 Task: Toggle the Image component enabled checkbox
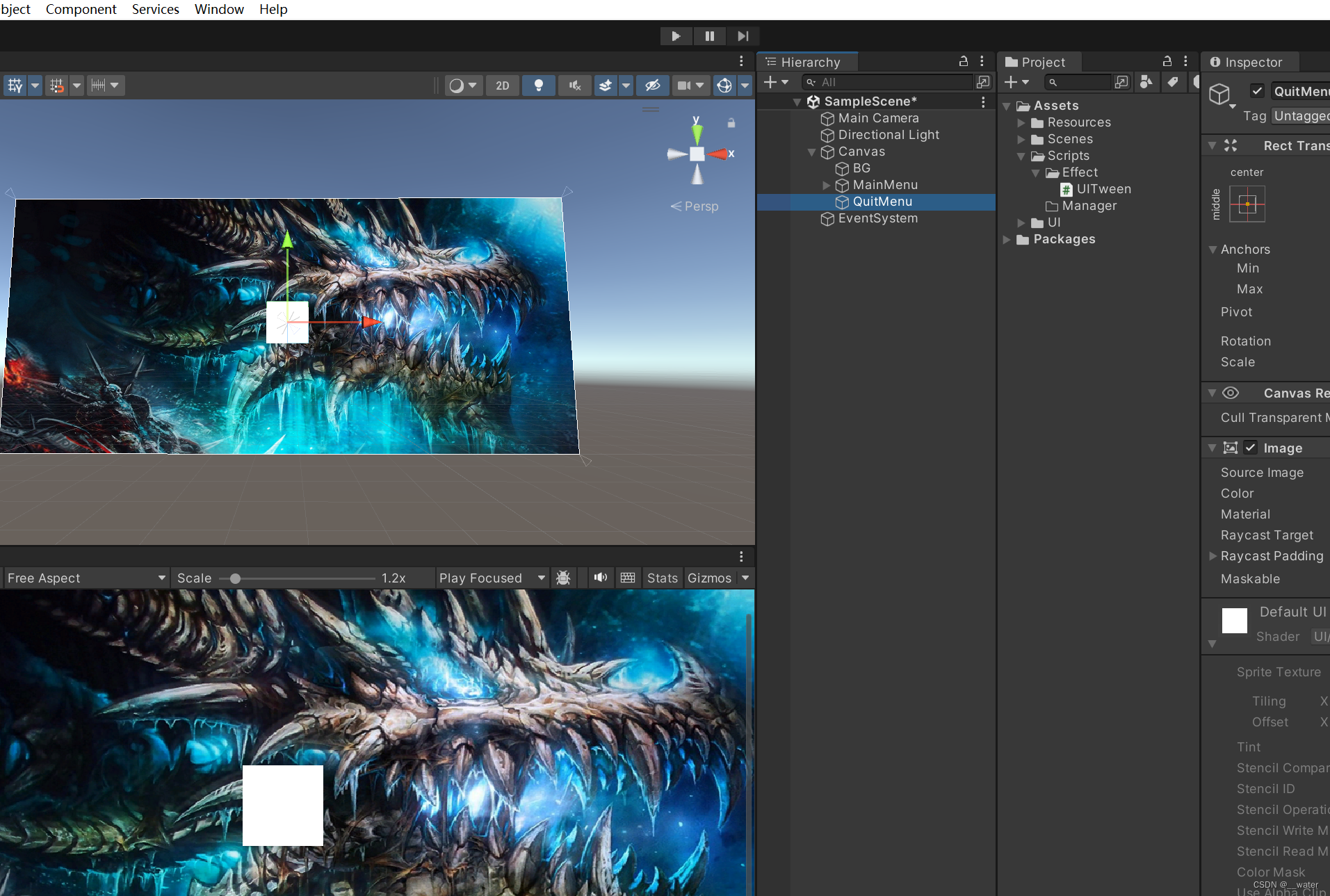(x=1251, y=448)
